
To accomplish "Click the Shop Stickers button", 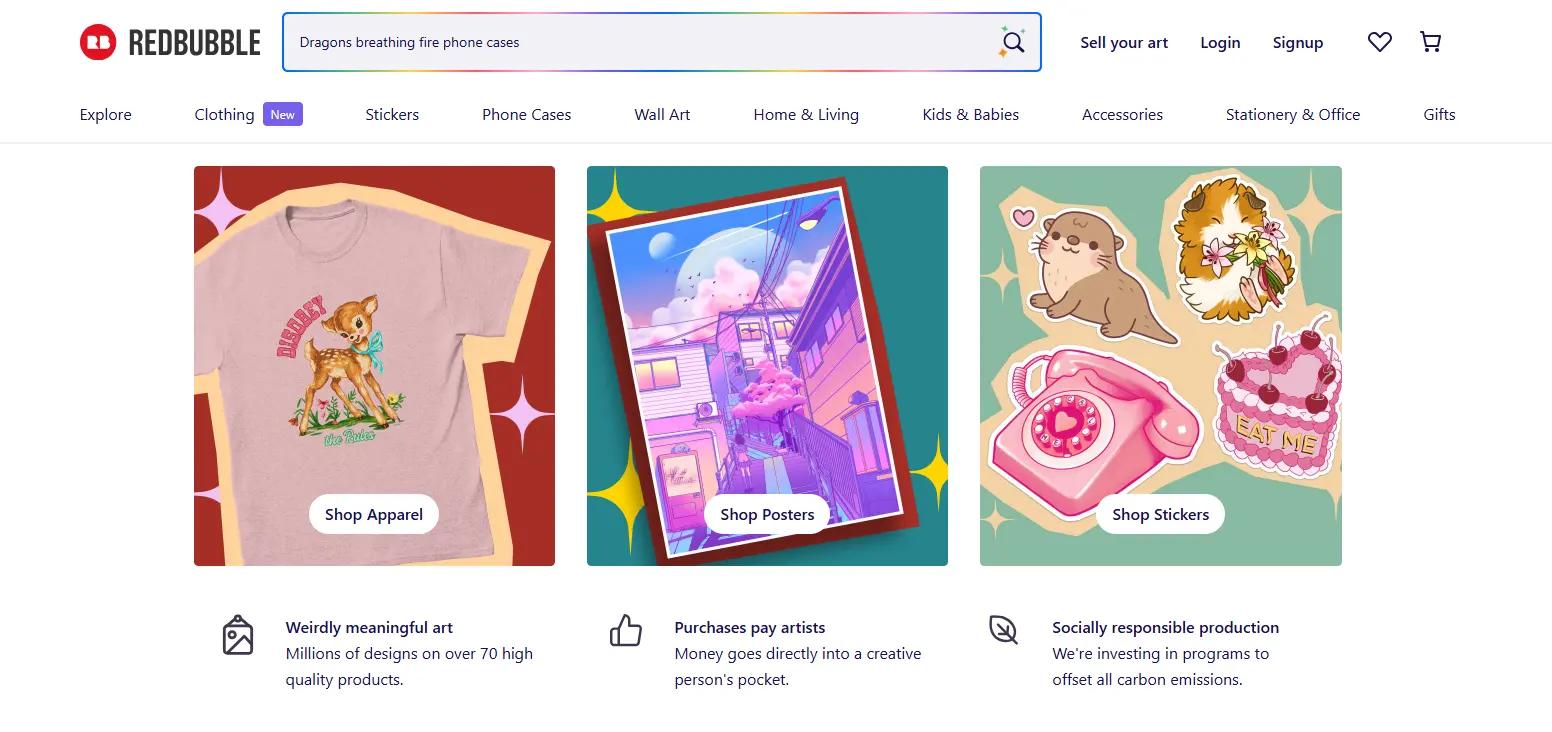I will [1161, 514].
